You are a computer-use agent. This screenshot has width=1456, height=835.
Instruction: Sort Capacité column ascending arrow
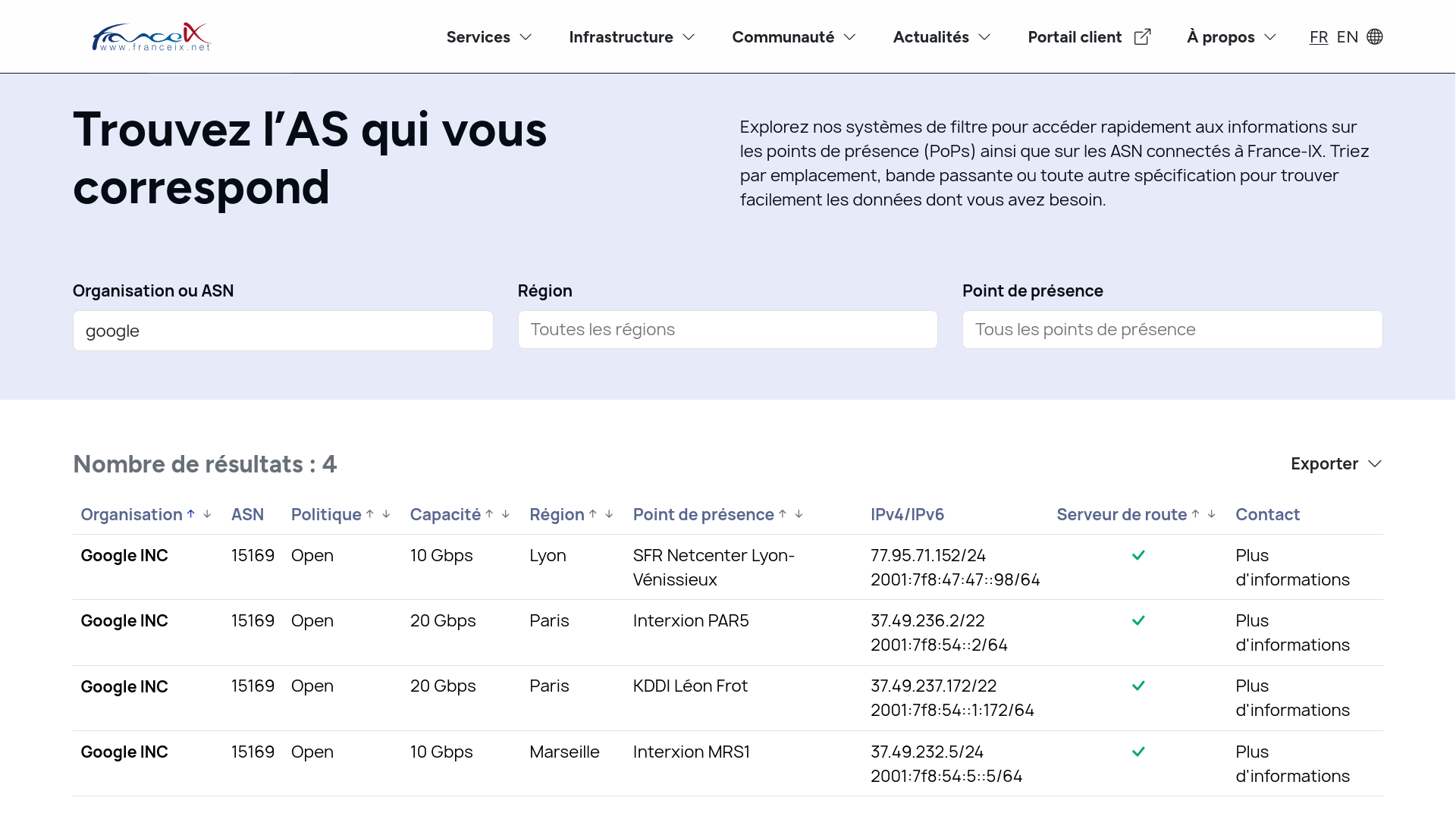(x=490, y=514)
